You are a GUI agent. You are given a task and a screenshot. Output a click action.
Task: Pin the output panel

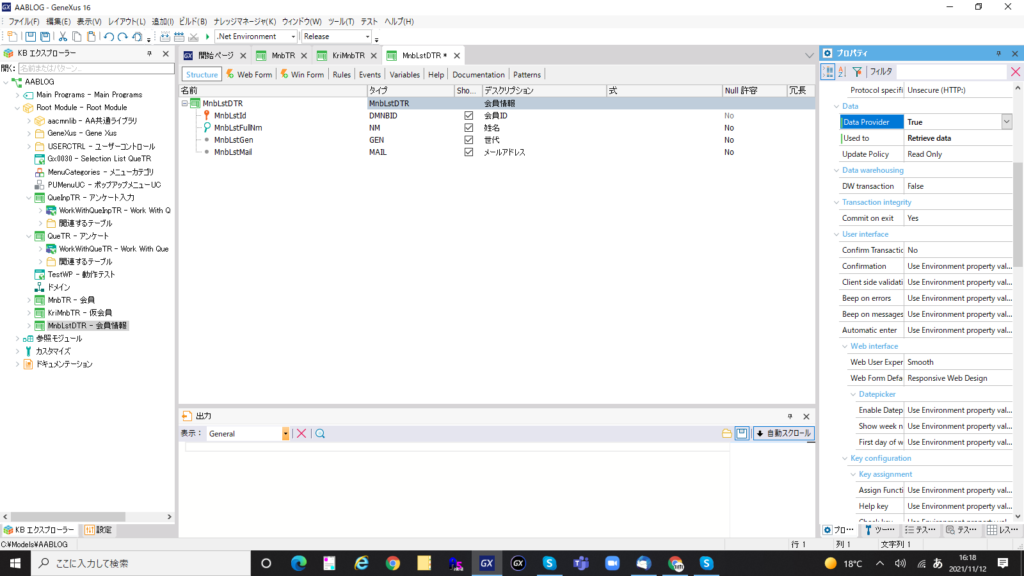coord(790,417)
